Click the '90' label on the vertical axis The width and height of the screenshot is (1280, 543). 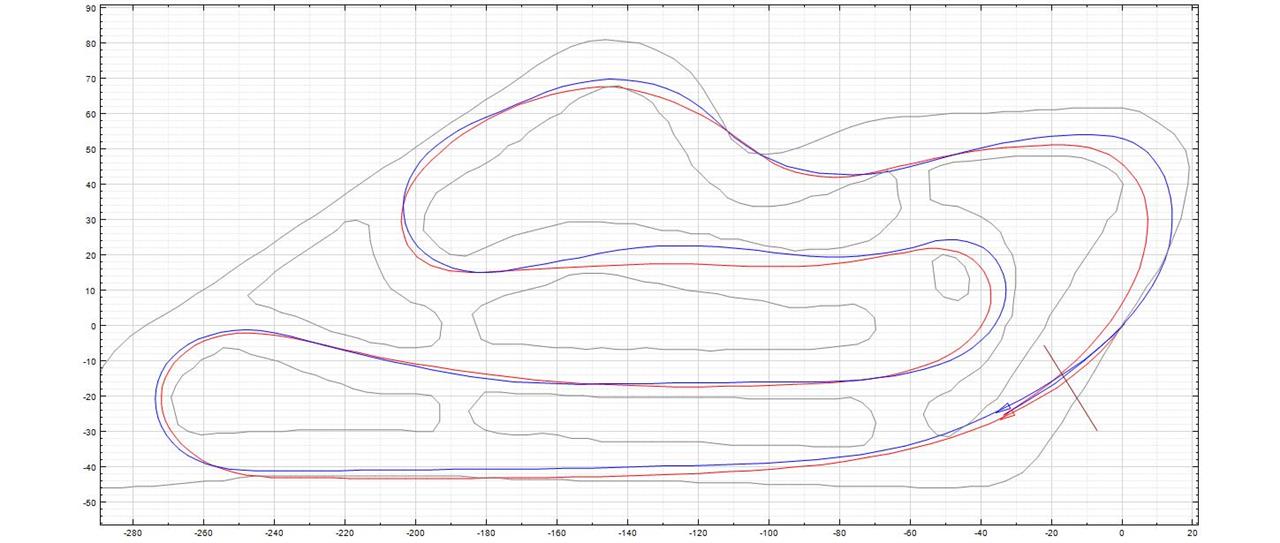pyautogui.click(x=90, y=8)
